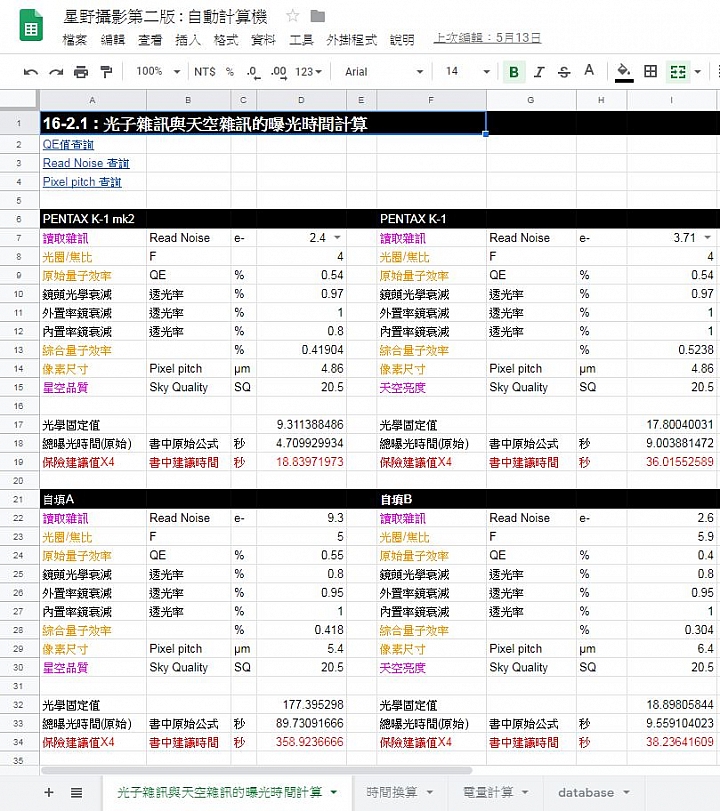Toggle strikethrough formatting
Viewport: 720px width, 811px height.
click(564, 72)
